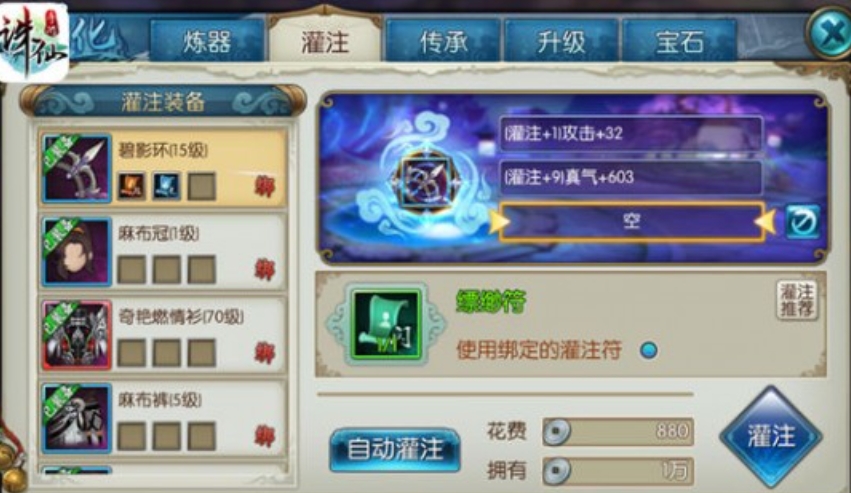The width and height of the screenshot is (851, 493).
Task: Select the 麻布冠 helmet icon
Action: pyautogui.click(x=77, y=252)
